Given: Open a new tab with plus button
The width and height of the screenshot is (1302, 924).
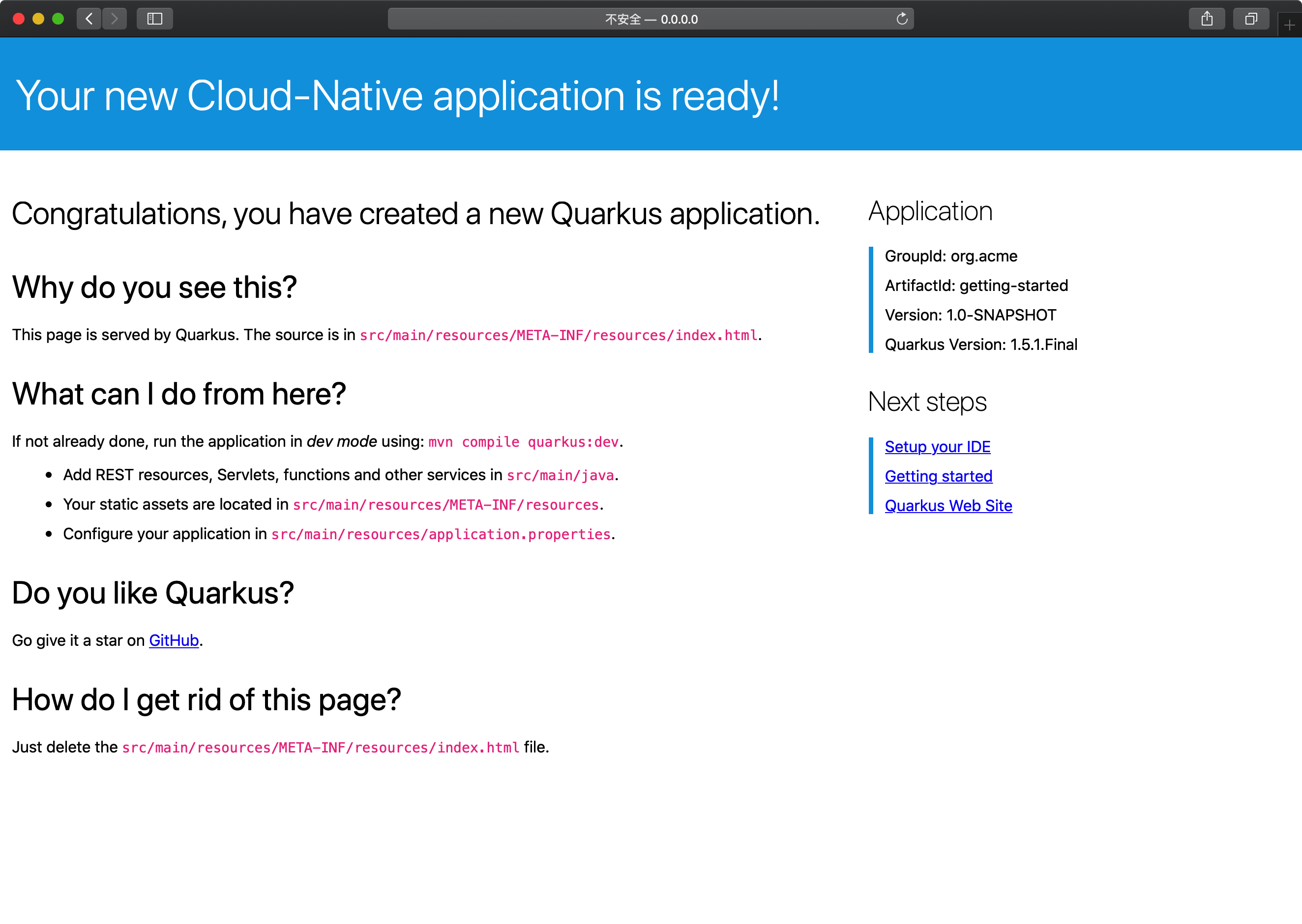Looking at the screenshot, I should tap(1290, 25).
